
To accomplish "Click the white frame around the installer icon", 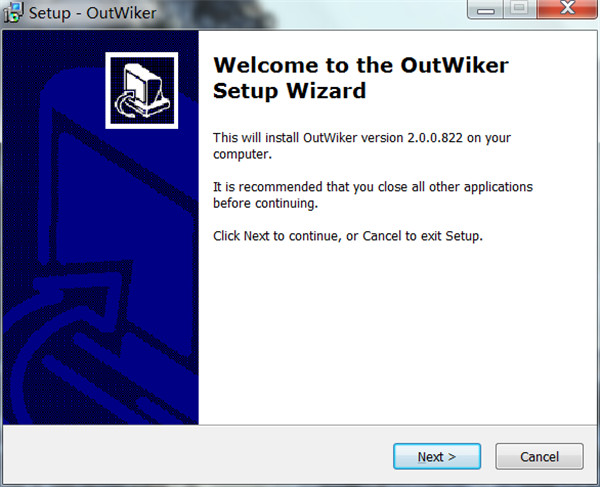I will tap(142, 55).
